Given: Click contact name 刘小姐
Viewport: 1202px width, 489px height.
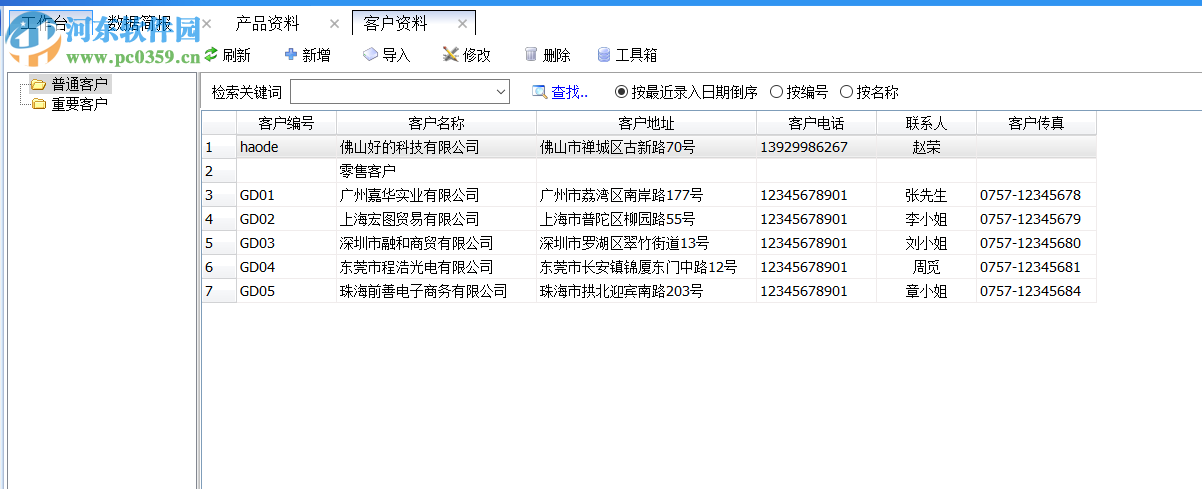Looking at the screenshot, I should coord(926,243).
